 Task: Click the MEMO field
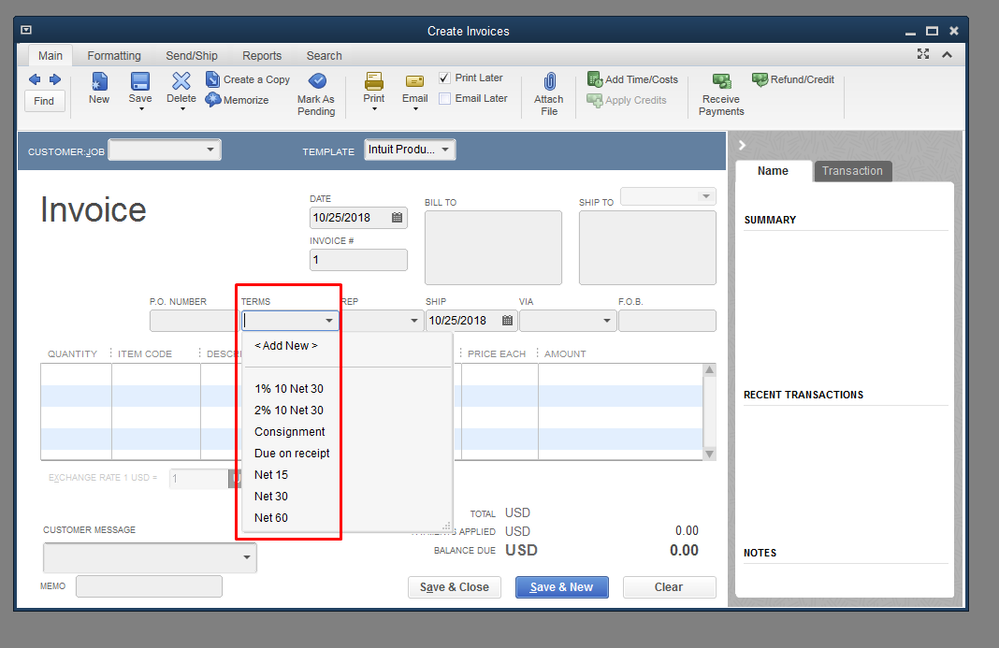click(x=149, y=586)
